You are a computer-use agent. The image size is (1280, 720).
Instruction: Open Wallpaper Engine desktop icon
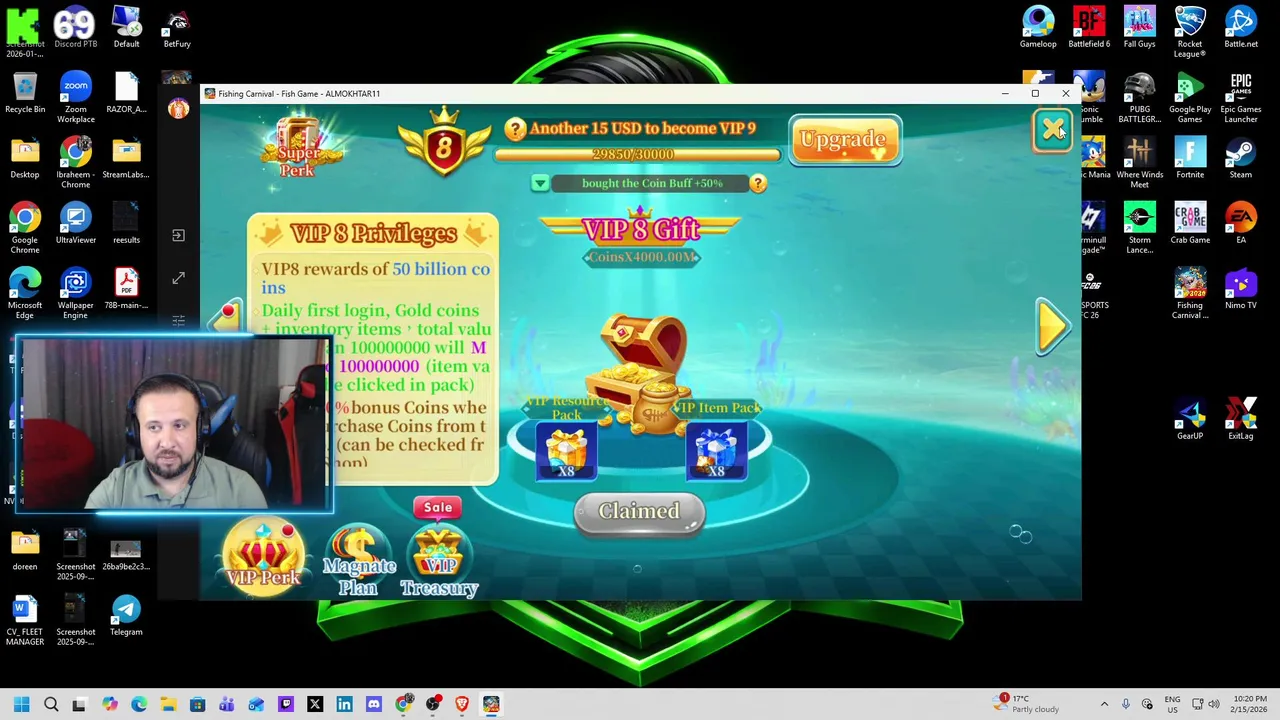pyautogui.click(x=75, y=294)
